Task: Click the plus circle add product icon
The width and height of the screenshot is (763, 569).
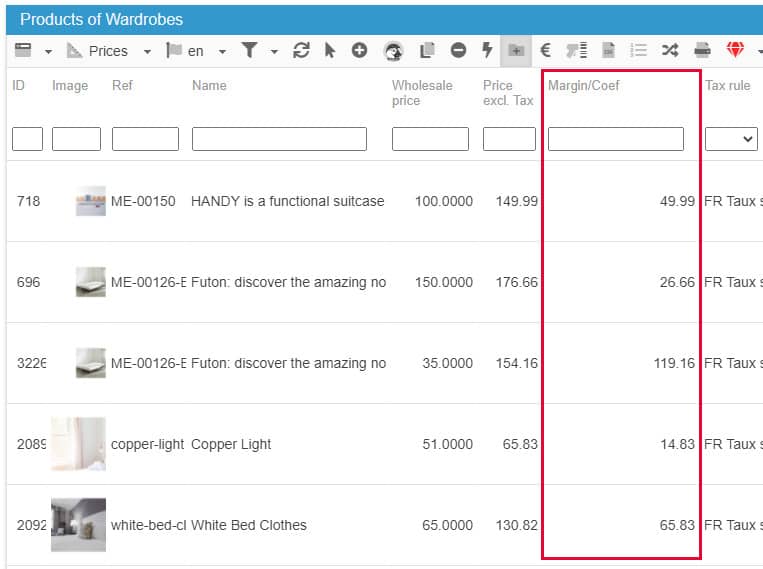Action: (x=359, y=50)
